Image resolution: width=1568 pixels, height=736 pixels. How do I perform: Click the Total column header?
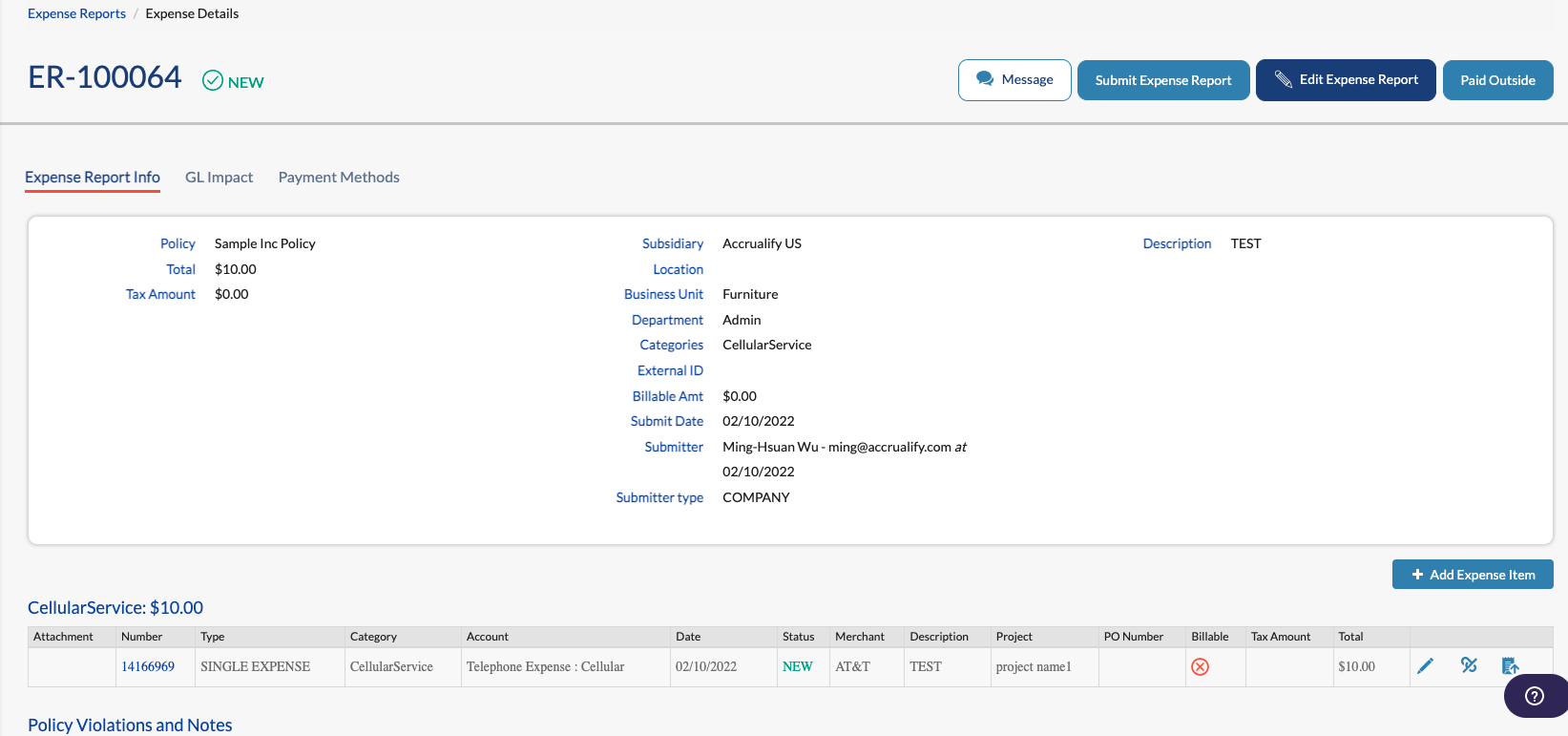[x=1350, y=637]
